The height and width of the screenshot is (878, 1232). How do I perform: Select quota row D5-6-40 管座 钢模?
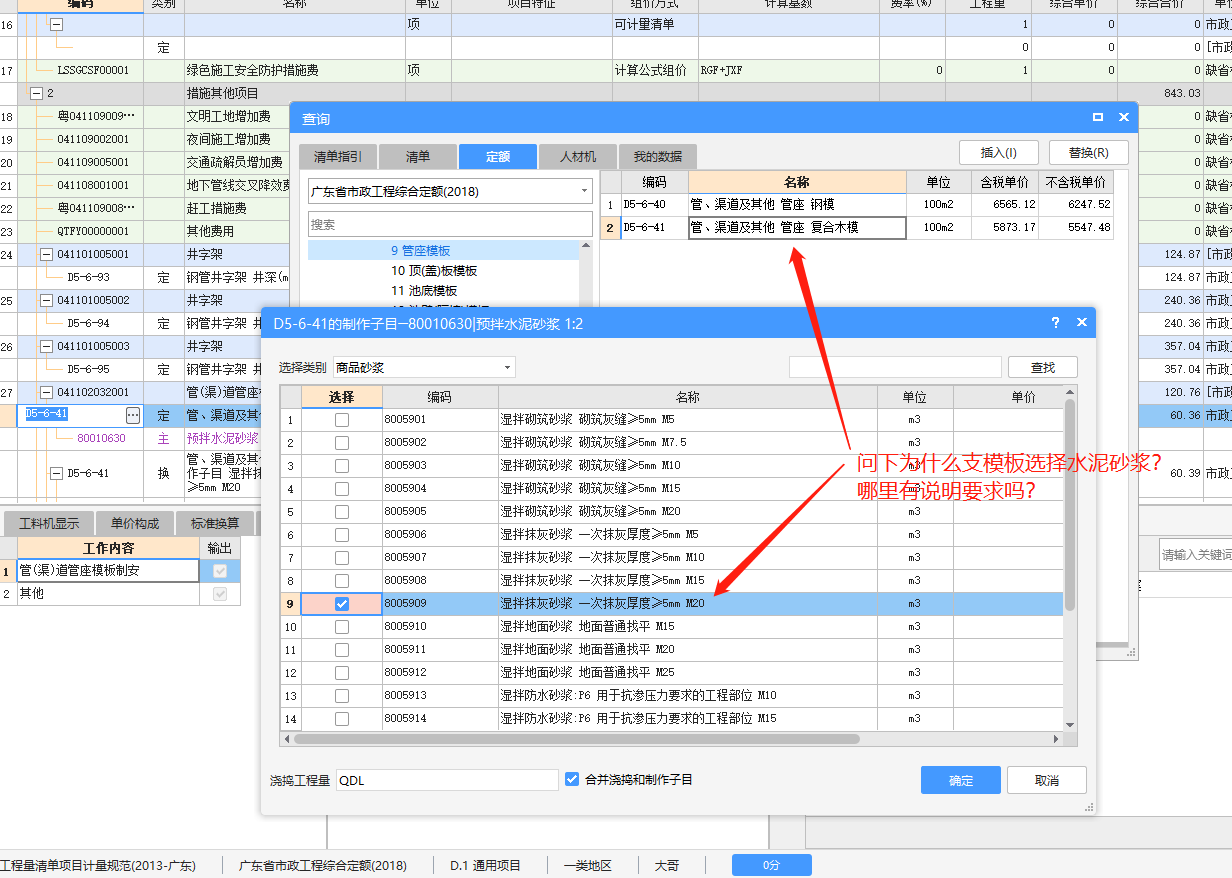click(x=857, y=204)
